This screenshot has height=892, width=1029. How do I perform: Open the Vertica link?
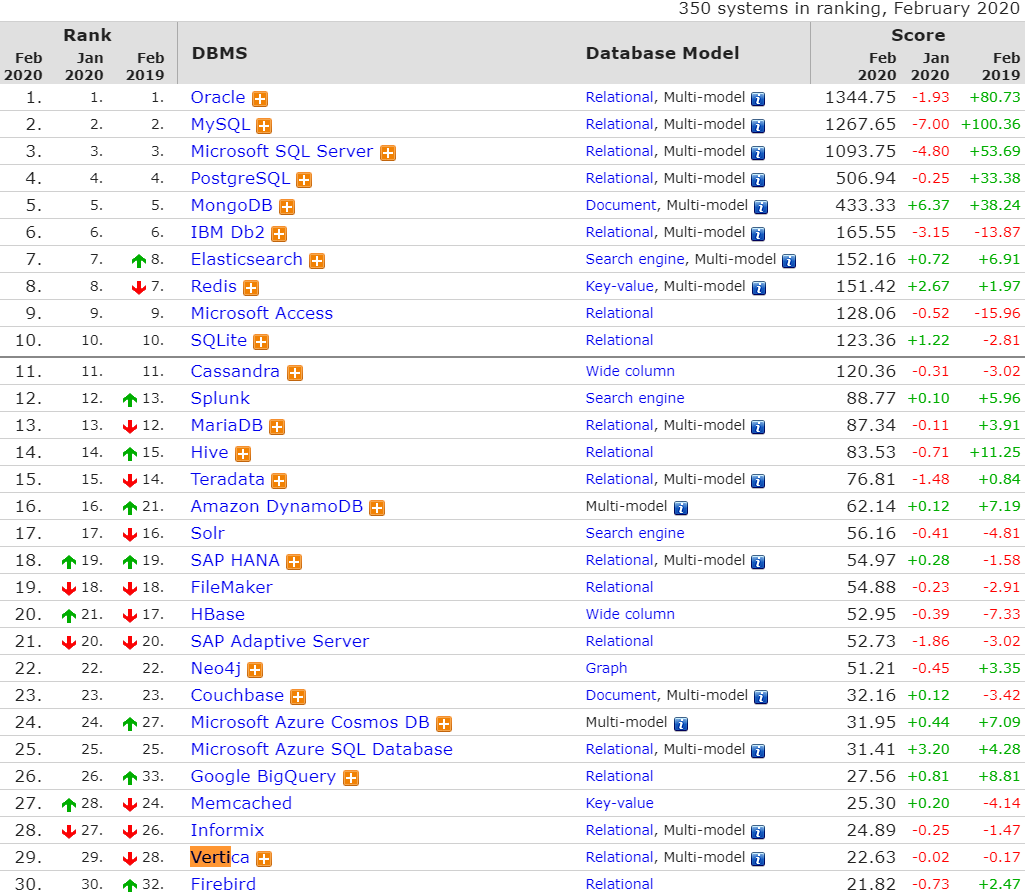pos(220,857)
